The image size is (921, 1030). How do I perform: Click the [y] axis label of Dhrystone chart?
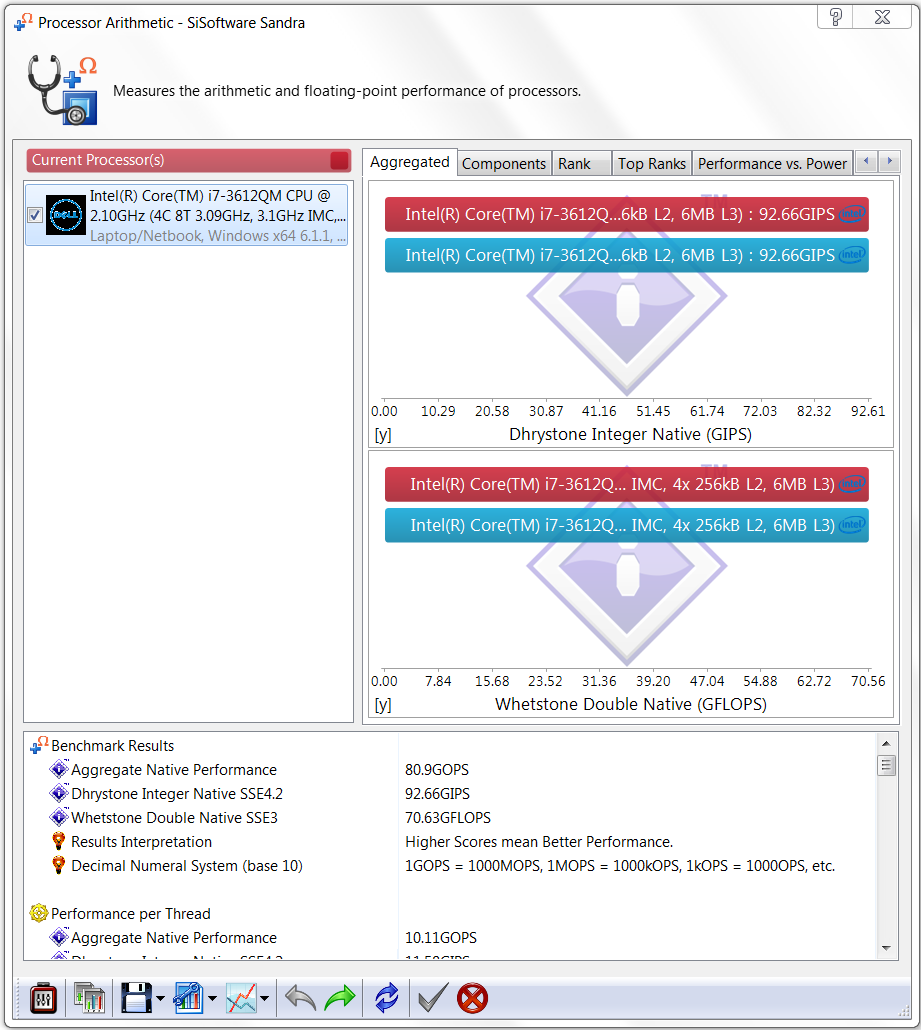(x=383, y=434)
